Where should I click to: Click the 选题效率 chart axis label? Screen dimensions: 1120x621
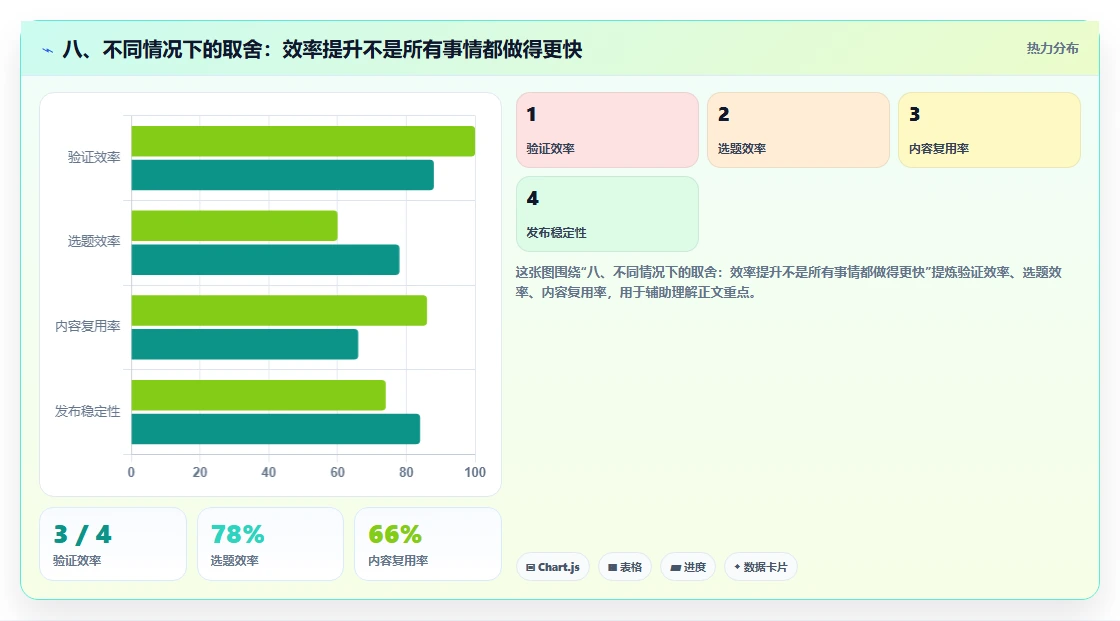point(94,242)
